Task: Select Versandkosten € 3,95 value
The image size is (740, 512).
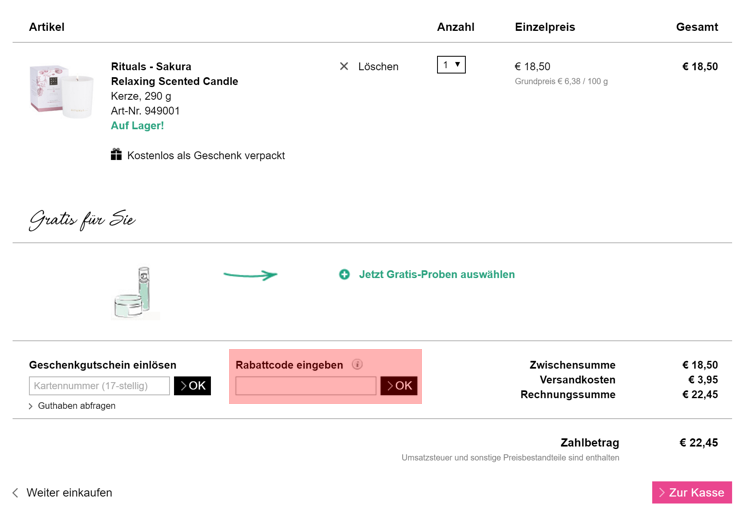Action: click(703, 379)
